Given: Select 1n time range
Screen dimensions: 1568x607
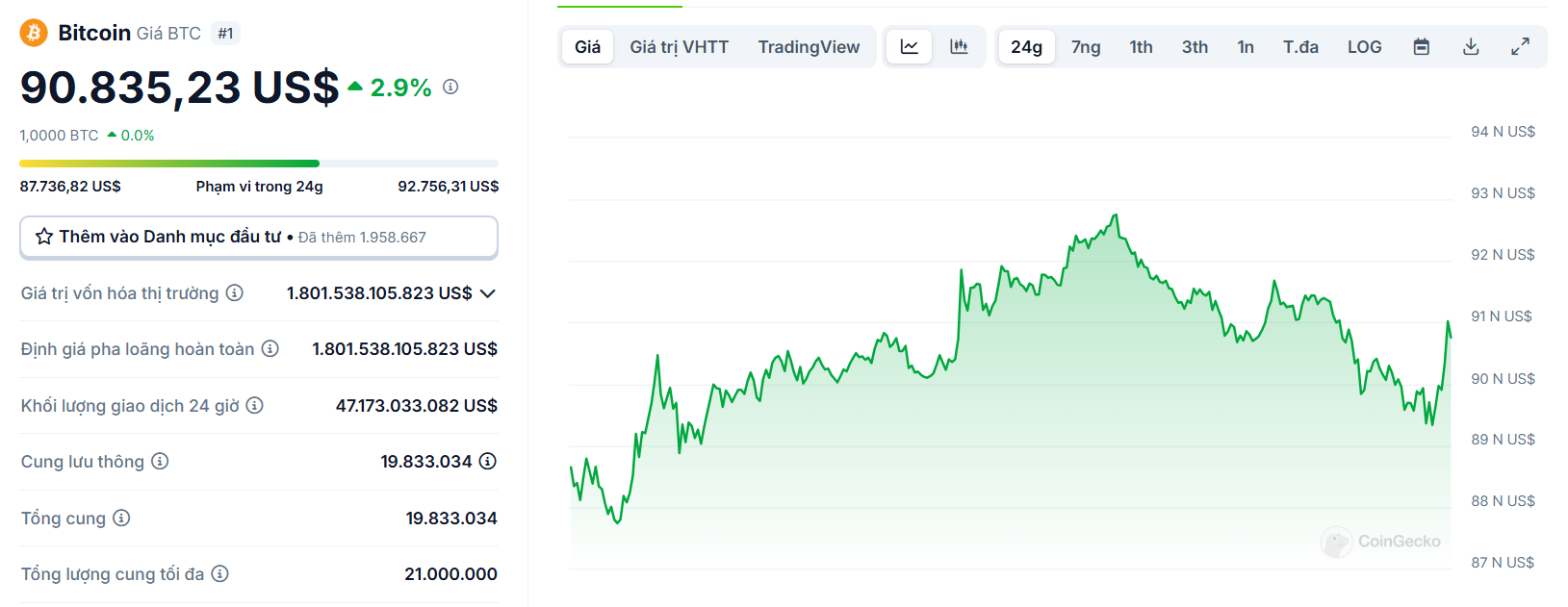Looking at the screenshot, I should tap(1246, 46).
